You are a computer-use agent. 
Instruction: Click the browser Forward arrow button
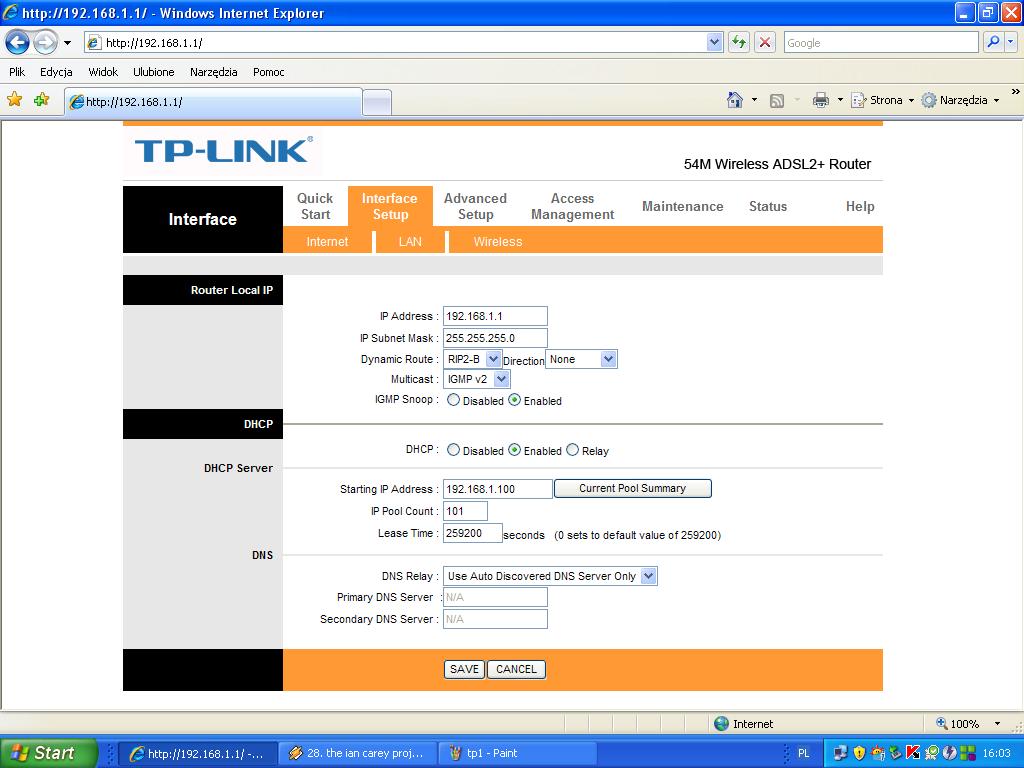click(45, 43)
